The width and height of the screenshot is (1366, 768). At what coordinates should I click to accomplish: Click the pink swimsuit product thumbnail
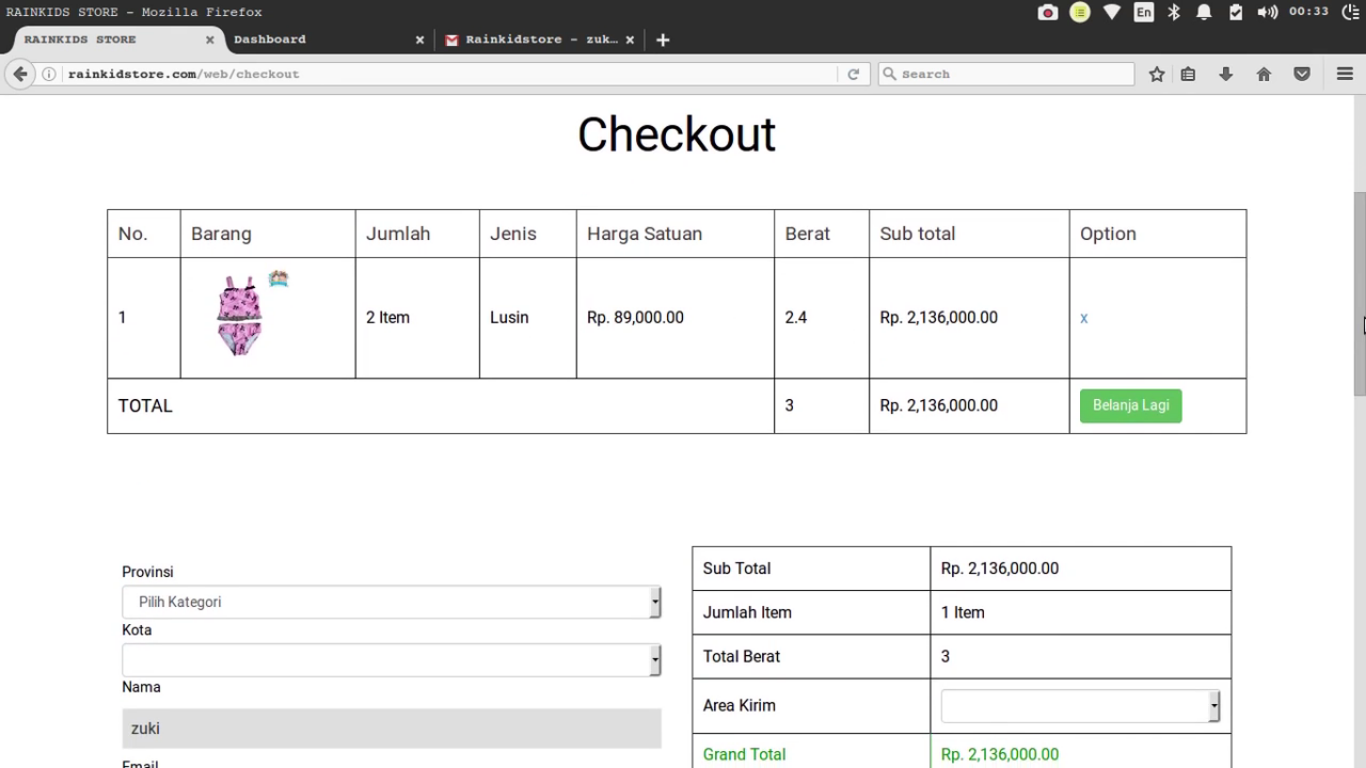pyautogui.click(x=240, y=316)
